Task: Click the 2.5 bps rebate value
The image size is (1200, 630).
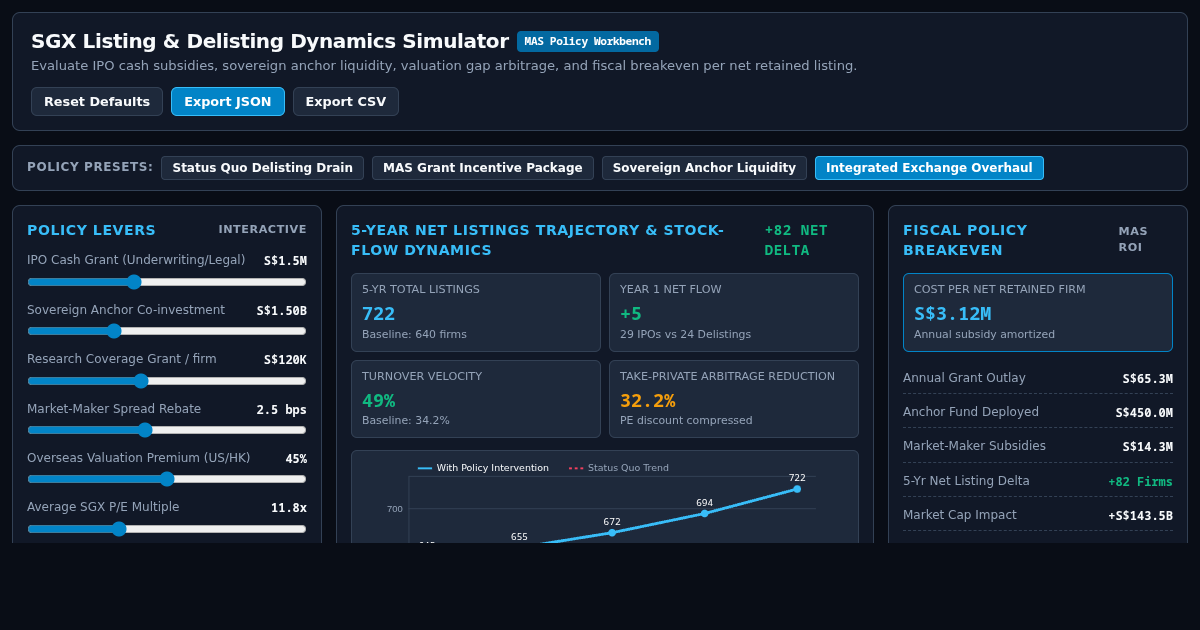Action: tap(281, 410)
